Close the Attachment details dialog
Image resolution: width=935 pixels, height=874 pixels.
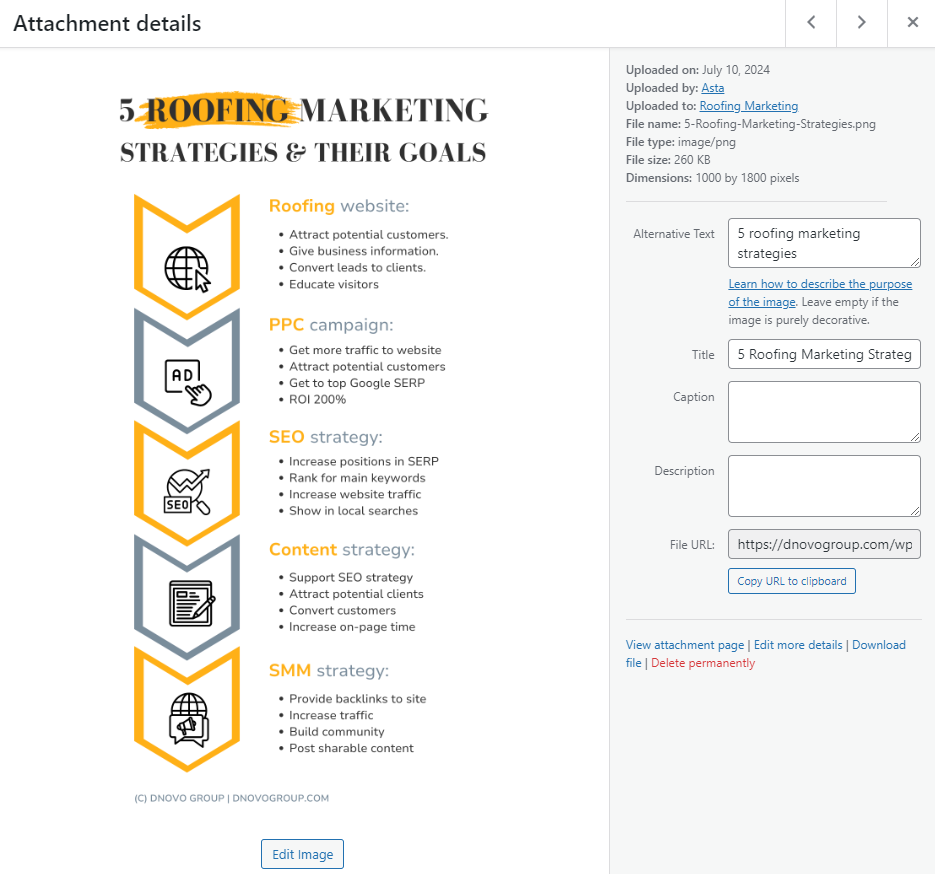(x=912, y=23)
